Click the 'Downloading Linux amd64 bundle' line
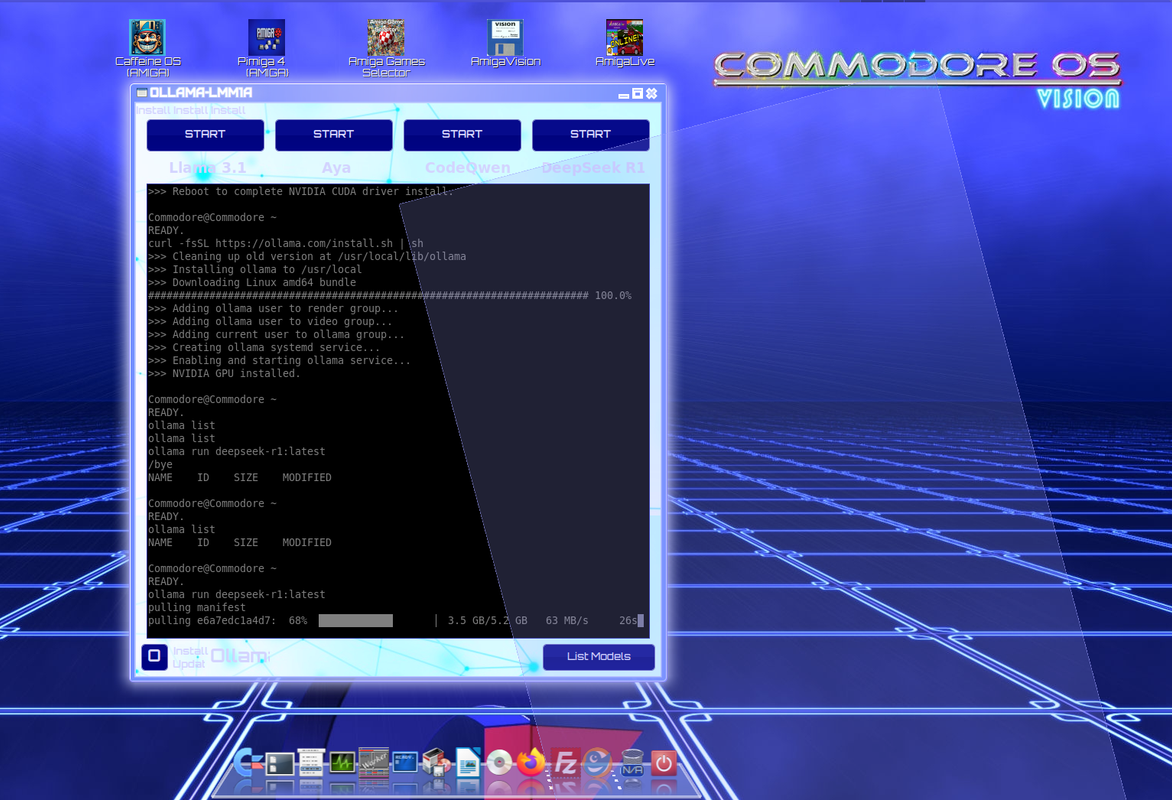This screenshot has height=800, width=1172. (252, 283)
